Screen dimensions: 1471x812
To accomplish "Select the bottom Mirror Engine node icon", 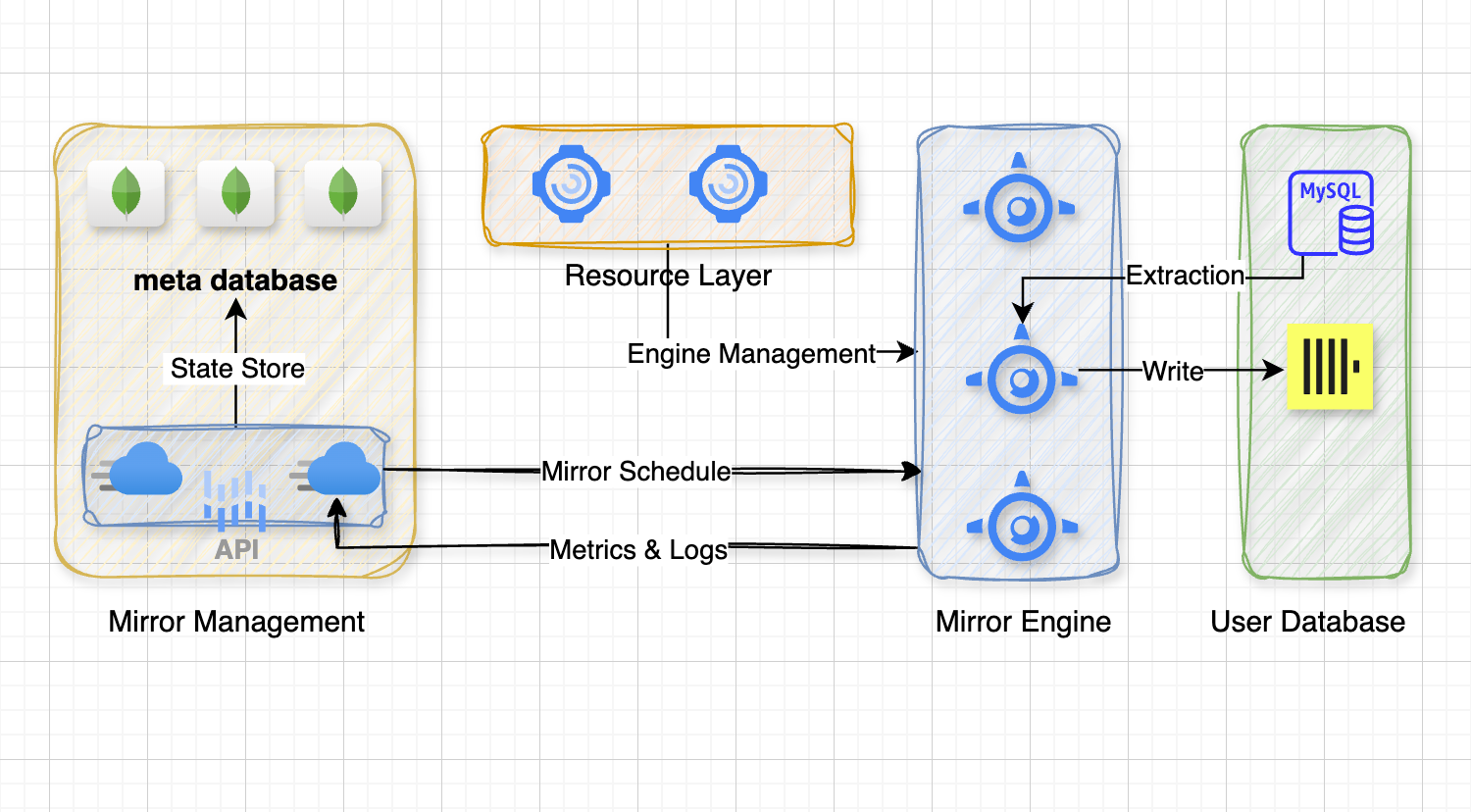I will click(1022, 518).
